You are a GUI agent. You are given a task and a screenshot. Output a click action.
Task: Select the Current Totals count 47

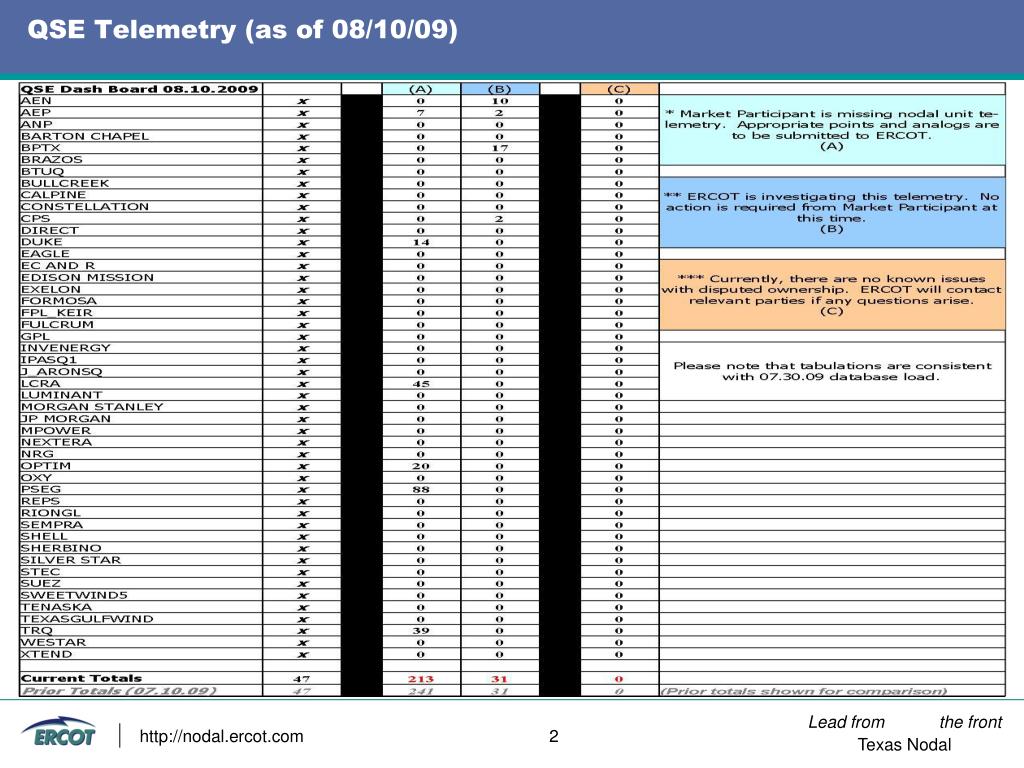[302, 679]
